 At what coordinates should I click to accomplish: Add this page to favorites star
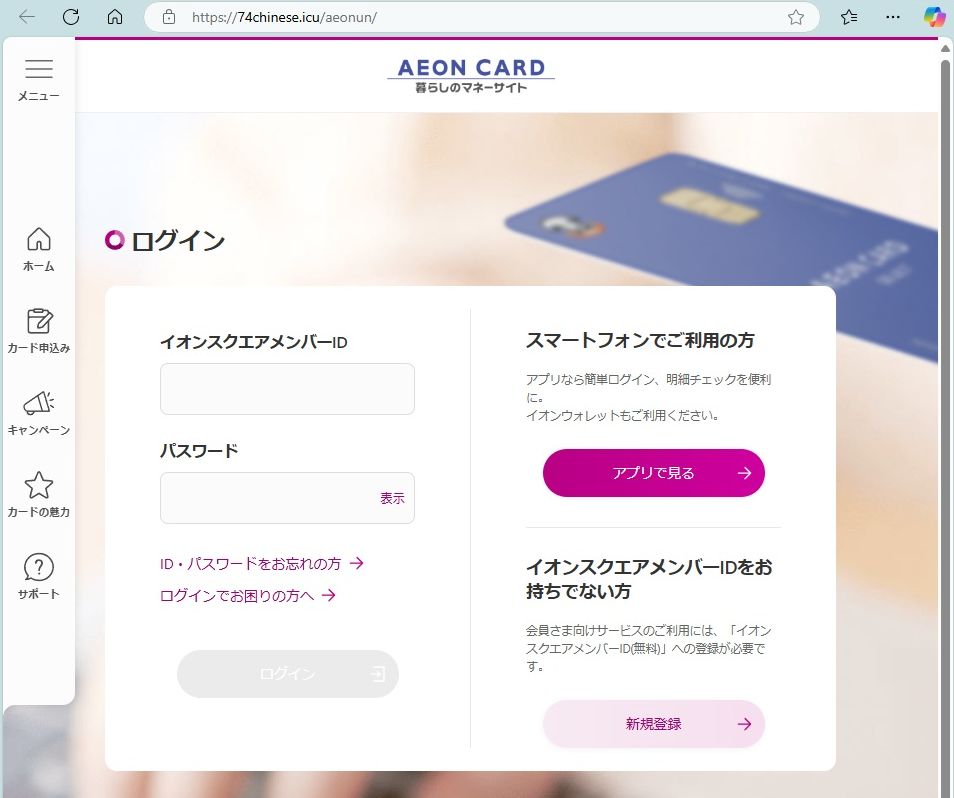[796, 17]
